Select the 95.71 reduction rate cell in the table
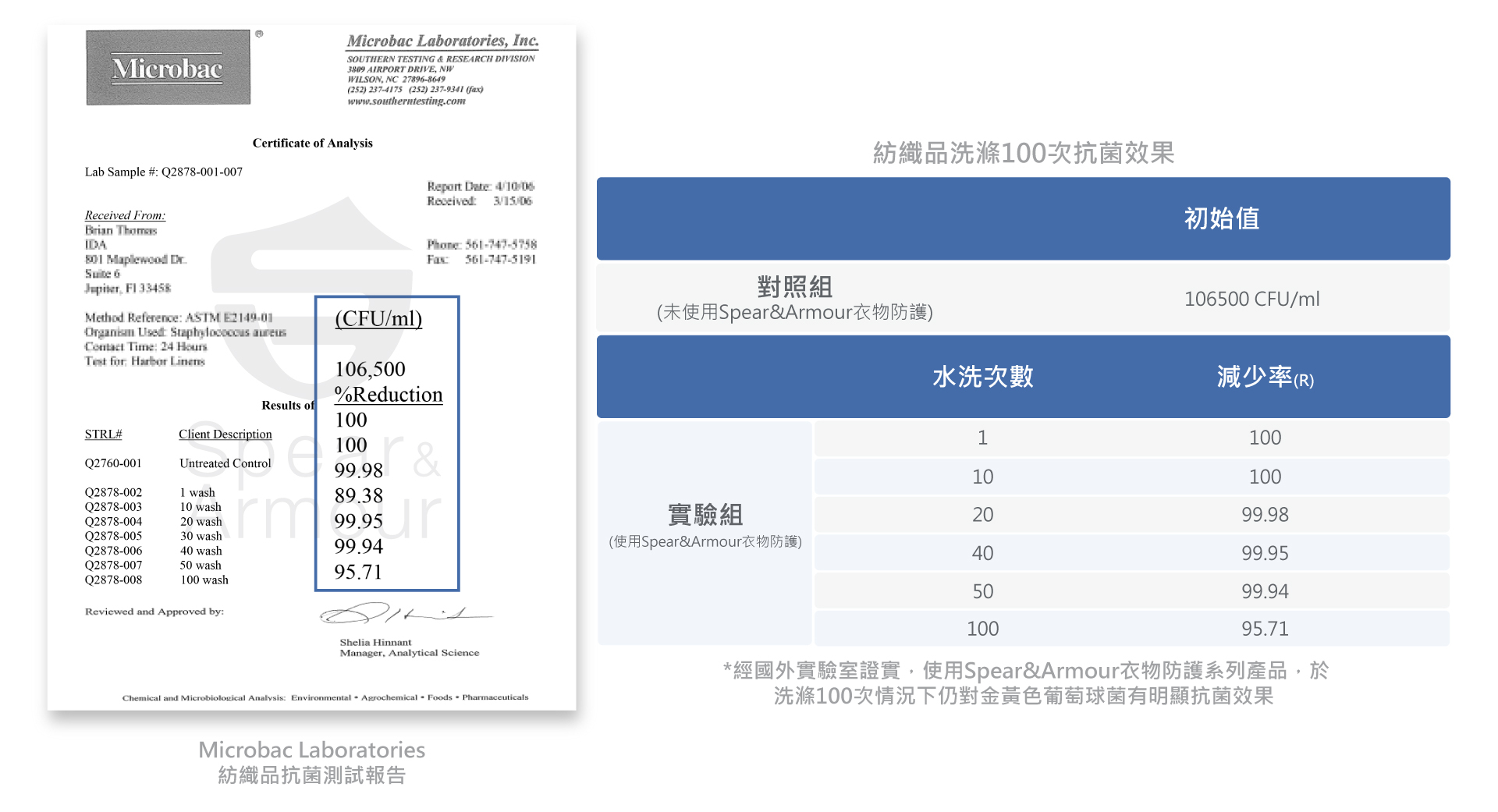 pos(1264,629)
